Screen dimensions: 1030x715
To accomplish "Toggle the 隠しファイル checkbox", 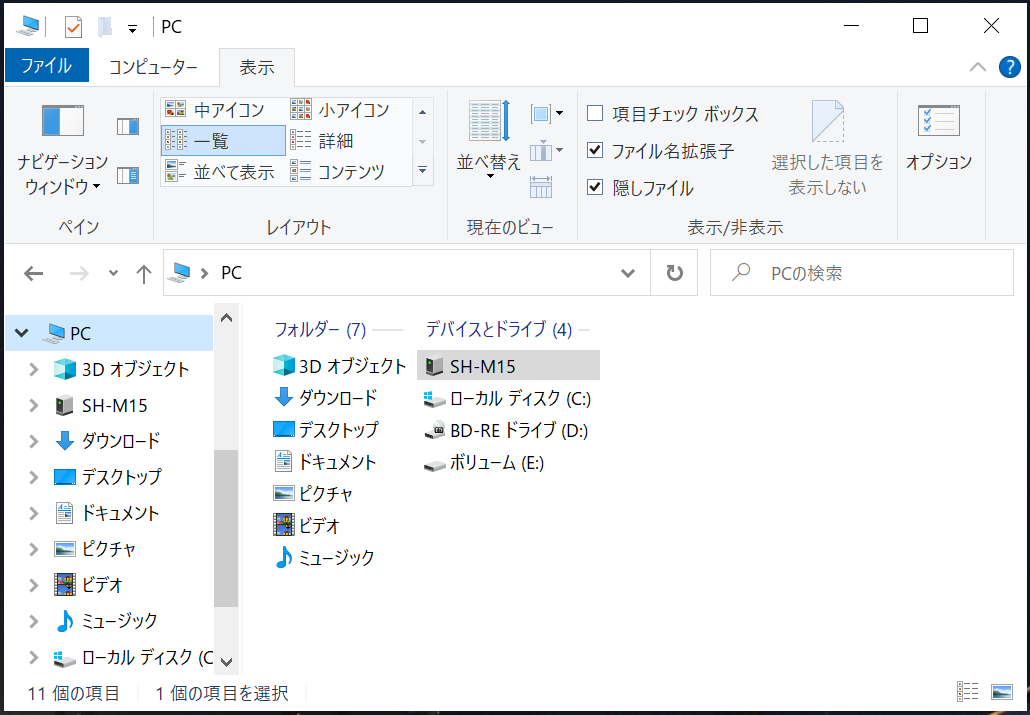I will [x=595, y=188].
